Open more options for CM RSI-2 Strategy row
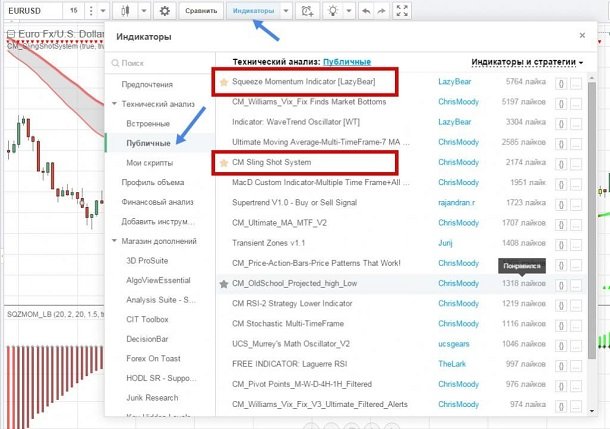The width and height of the screenshot is (610, 429). (576, 305)
